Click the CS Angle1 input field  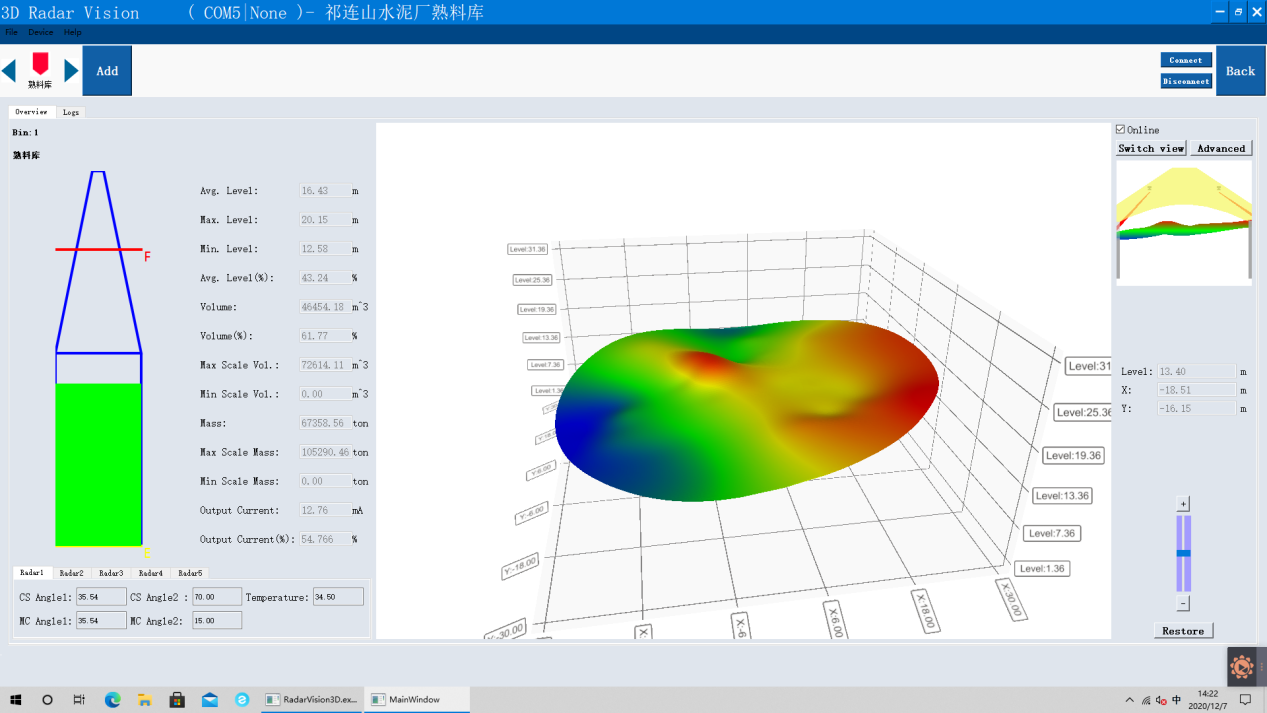[101, 597]
